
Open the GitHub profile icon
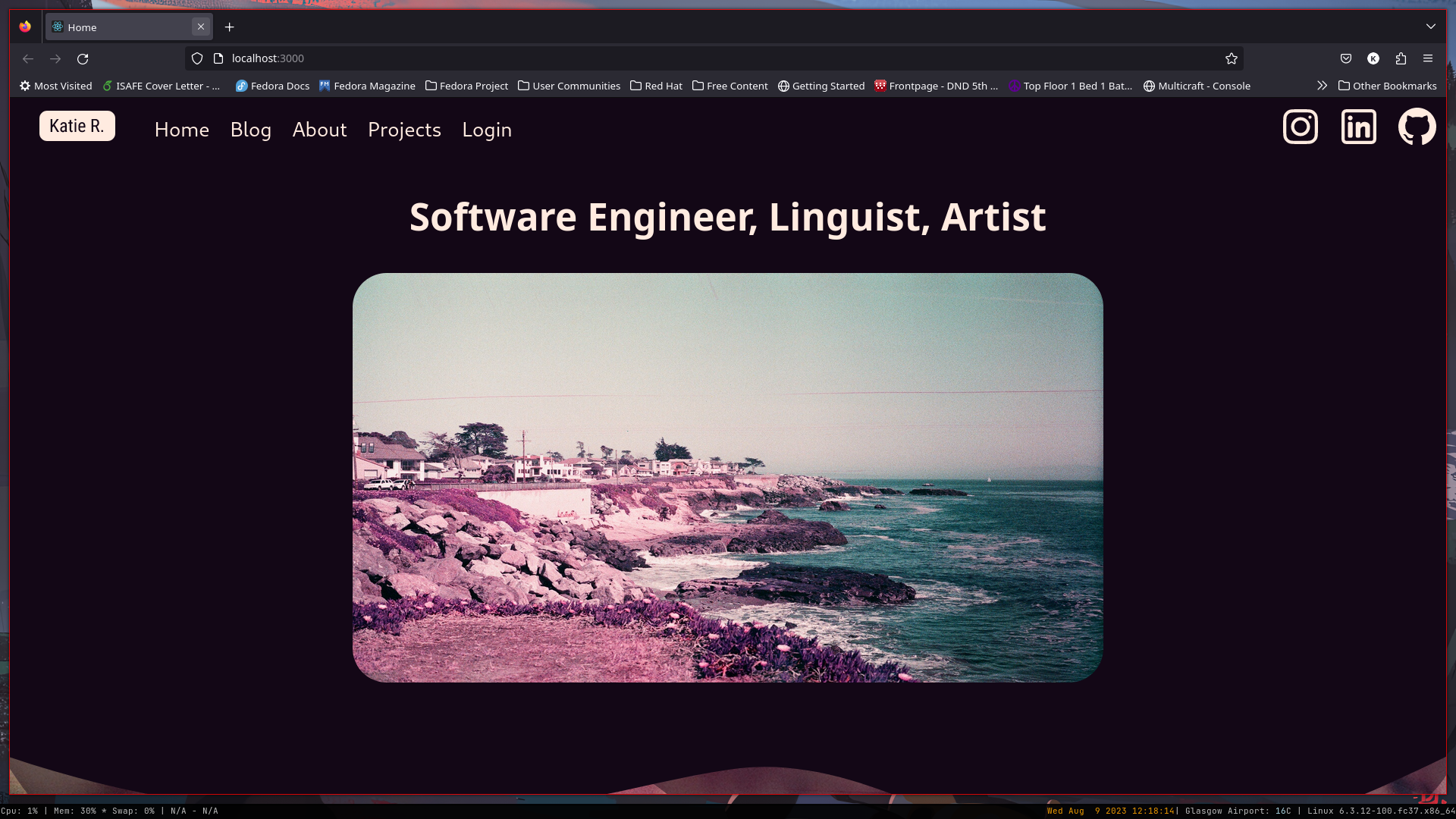pos(1417,127)
